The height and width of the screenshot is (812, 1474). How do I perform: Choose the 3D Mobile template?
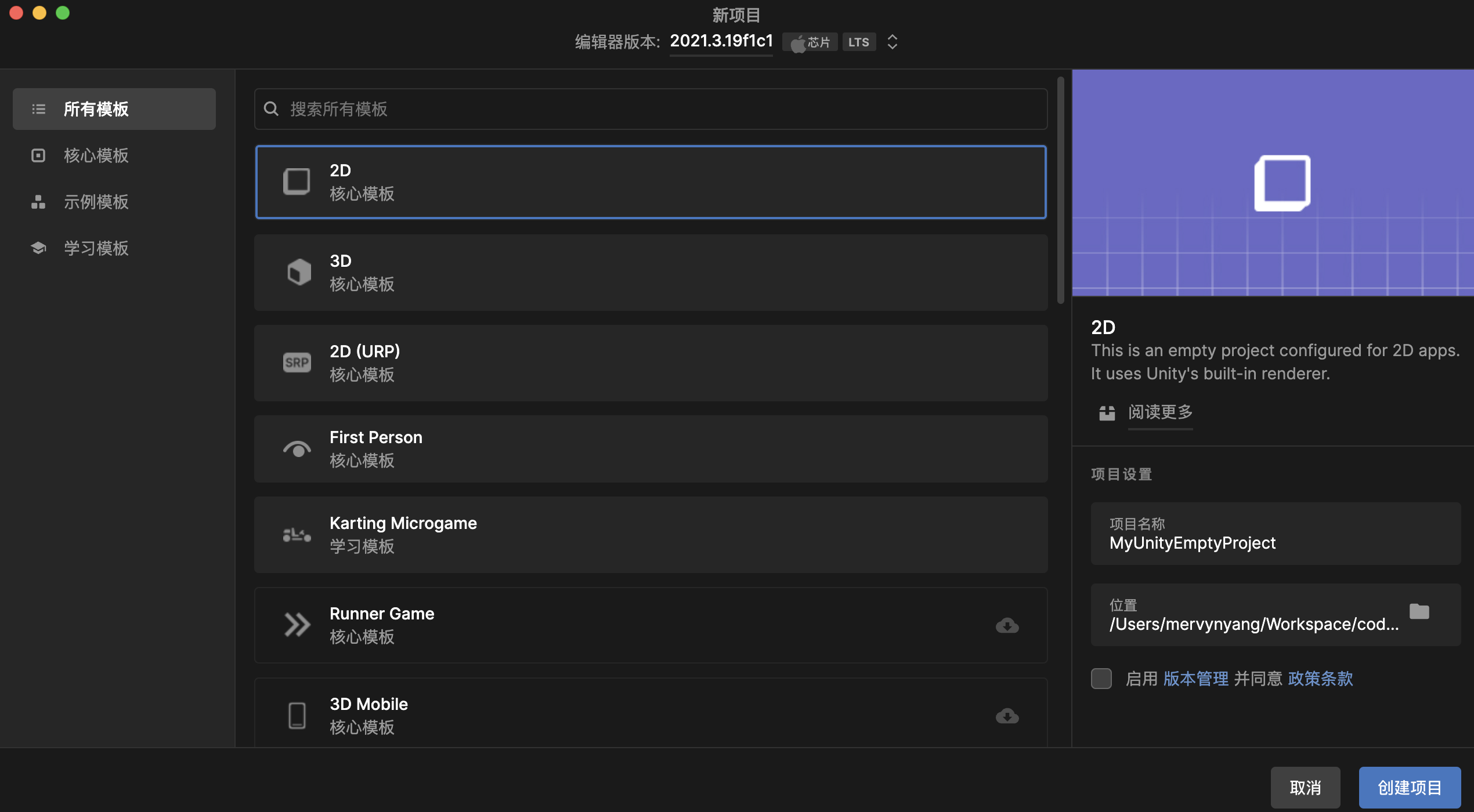[651, 713]
